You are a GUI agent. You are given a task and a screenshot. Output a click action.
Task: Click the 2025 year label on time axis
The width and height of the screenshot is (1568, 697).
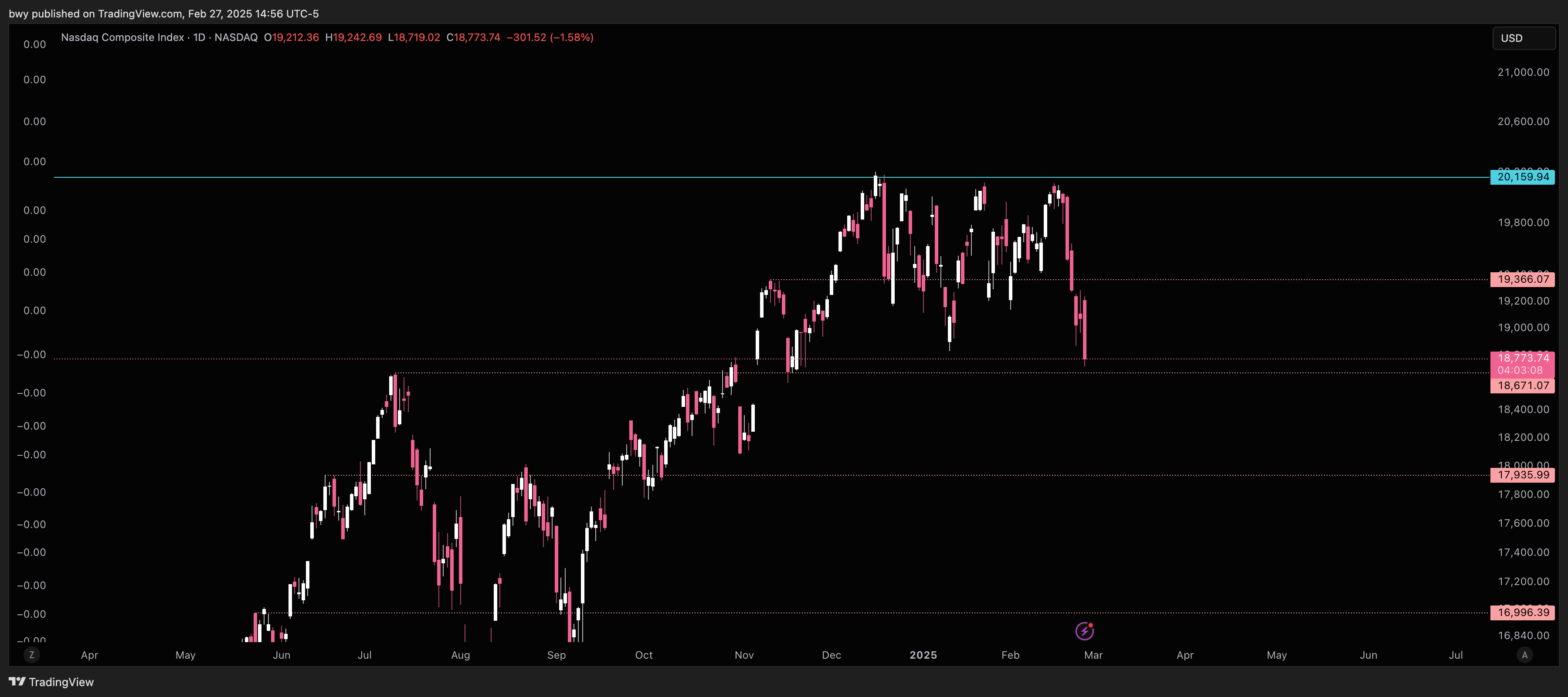pos(923,655)
